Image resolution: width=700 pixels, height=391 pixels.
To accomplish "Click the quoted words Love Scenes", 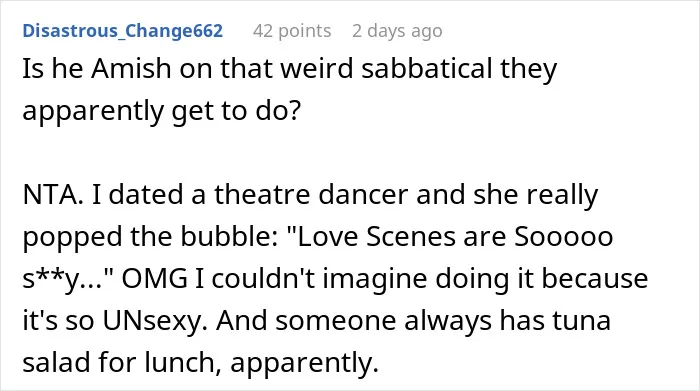I will pos(373,237).
